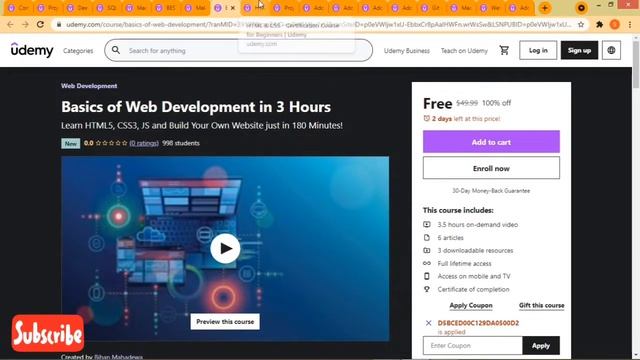This screenshot has height=360, width=640.
Task: Open a new tab with plus button
Action: [x=544, y=8]
